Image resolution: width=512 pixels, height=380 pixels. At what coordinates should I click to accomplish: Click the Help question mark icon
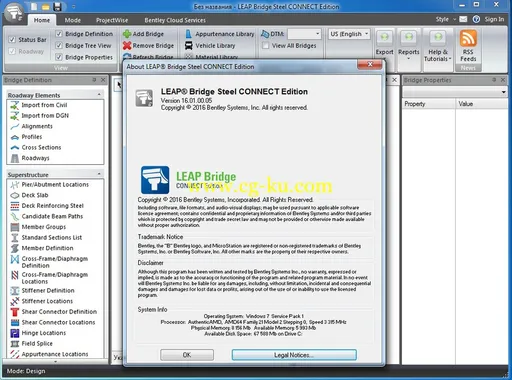476,19
